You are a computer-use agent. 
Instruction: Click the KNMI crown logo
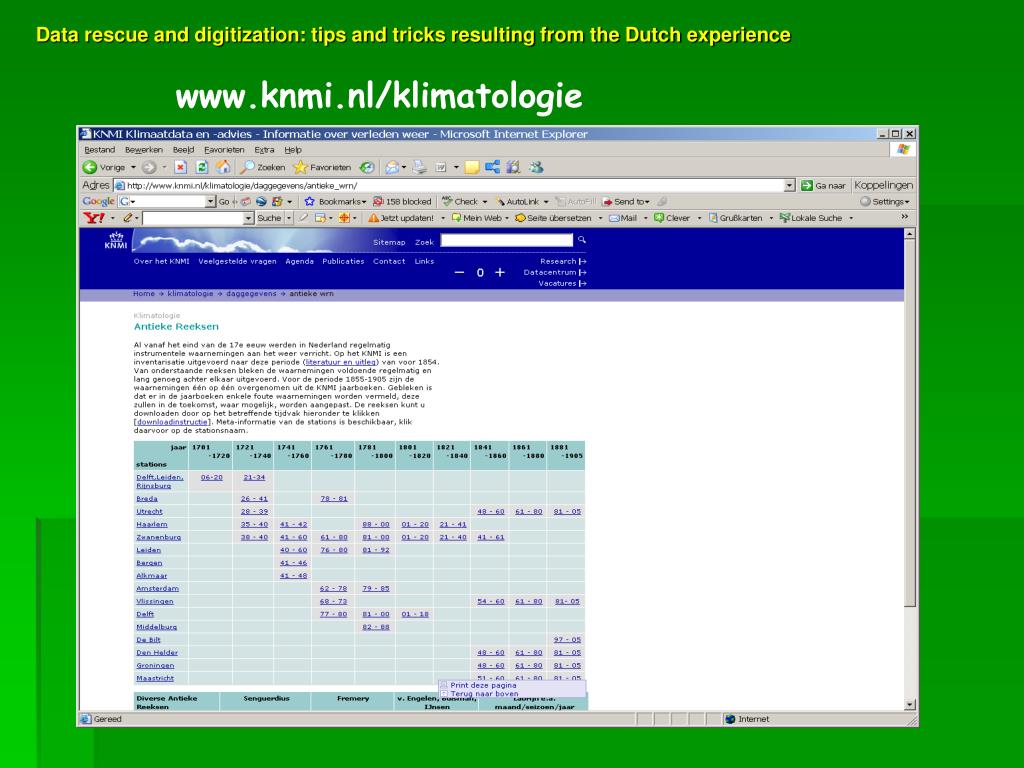click(116, 240)
